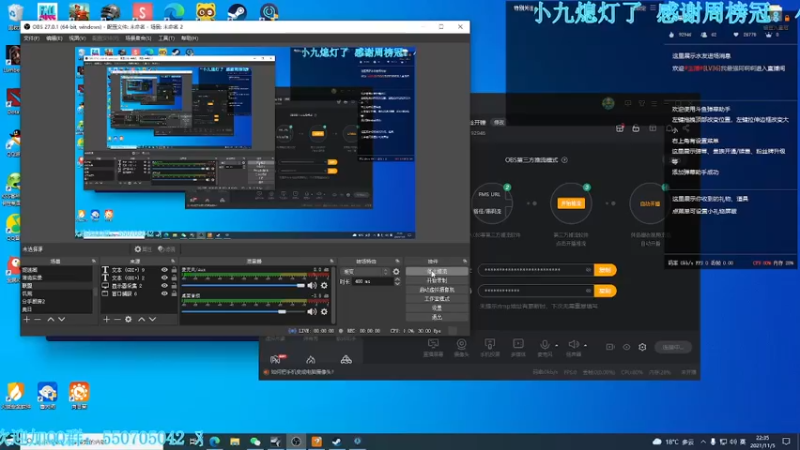Screen dimensions: 800x450
Task: Click the Audio Mixer vertical scrollbar
Action: click(333, 294)
